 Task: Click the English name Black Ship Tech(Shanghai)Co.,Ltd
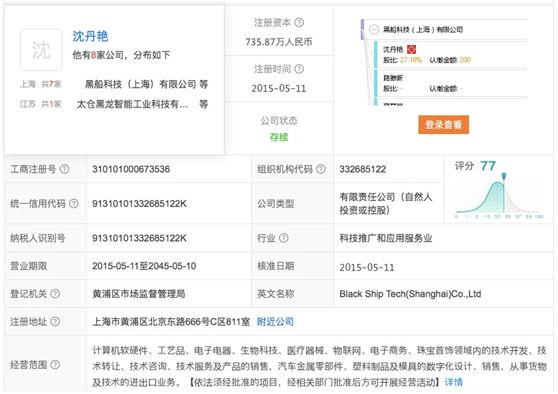click(410, 294)
